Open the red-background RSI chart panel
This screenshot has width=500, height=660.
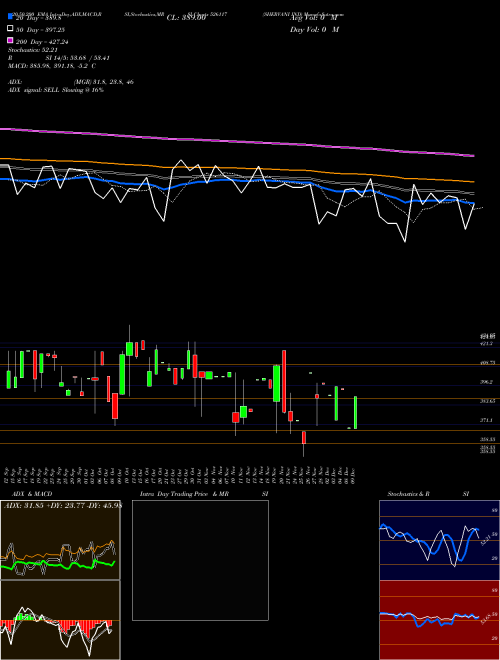[x=439, y=620]
